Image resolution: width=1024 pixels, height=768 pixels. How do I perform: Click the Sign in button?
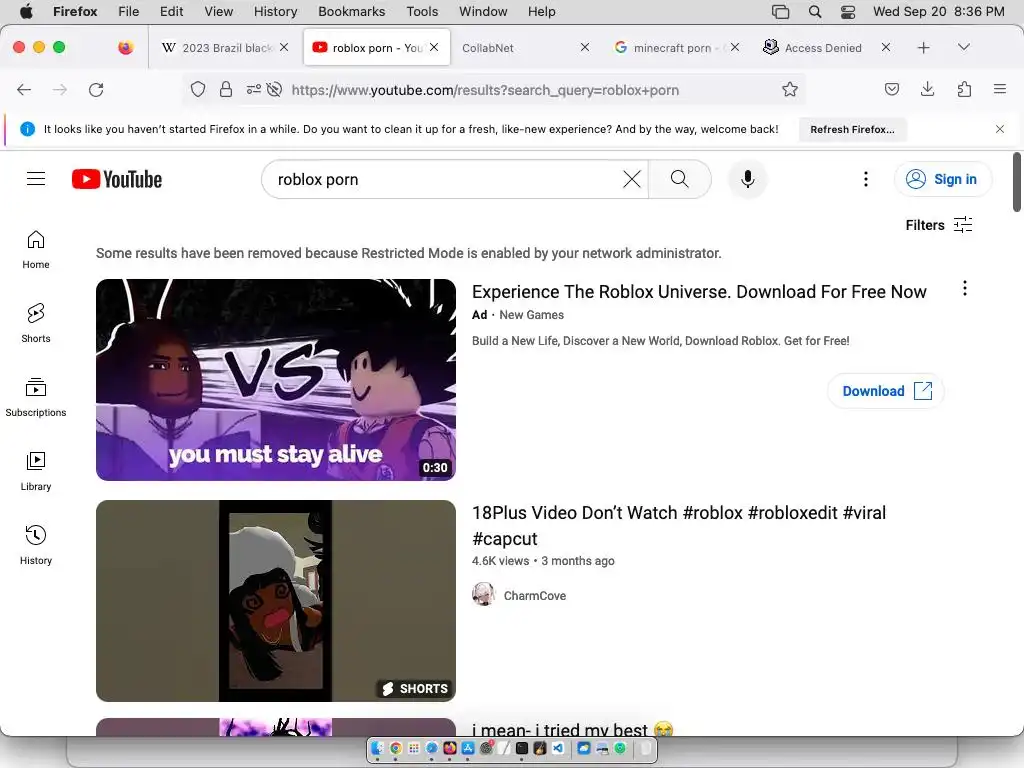coord(943,179)
